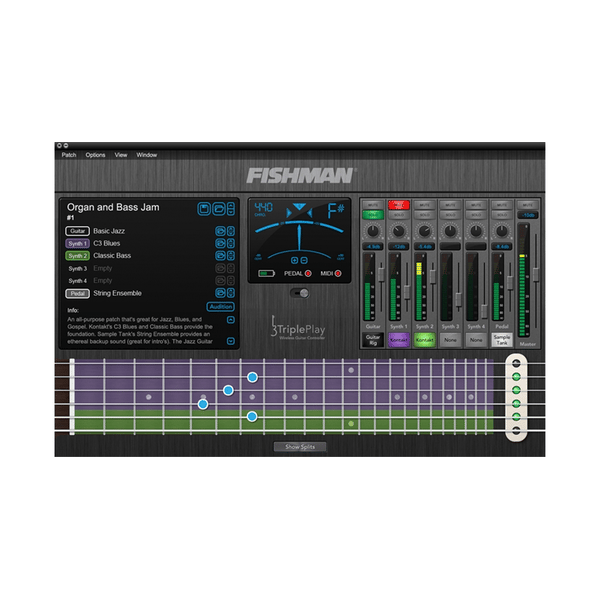Click the purple Synth 1 tag

click(x=77, y=243)
